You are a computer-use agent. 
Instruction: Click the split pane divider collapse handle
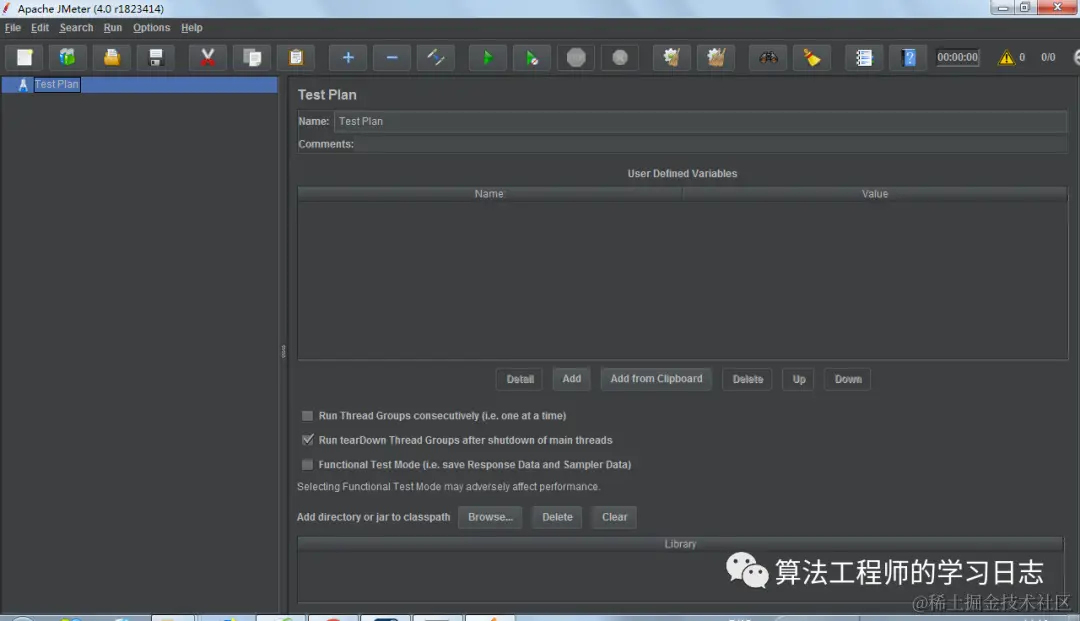[x=283, y=351]
